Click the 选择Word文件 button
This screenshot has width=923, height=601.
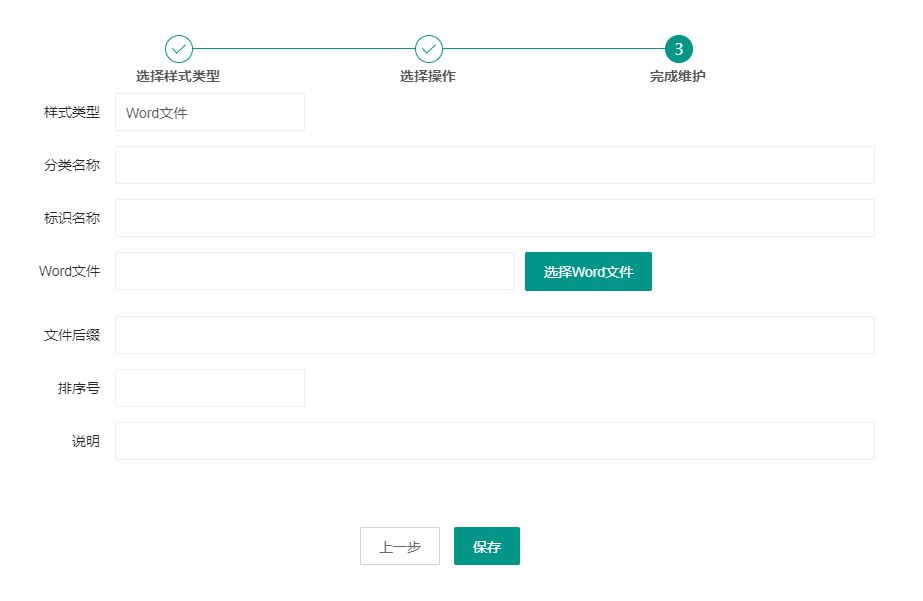[x=588, y=271]
